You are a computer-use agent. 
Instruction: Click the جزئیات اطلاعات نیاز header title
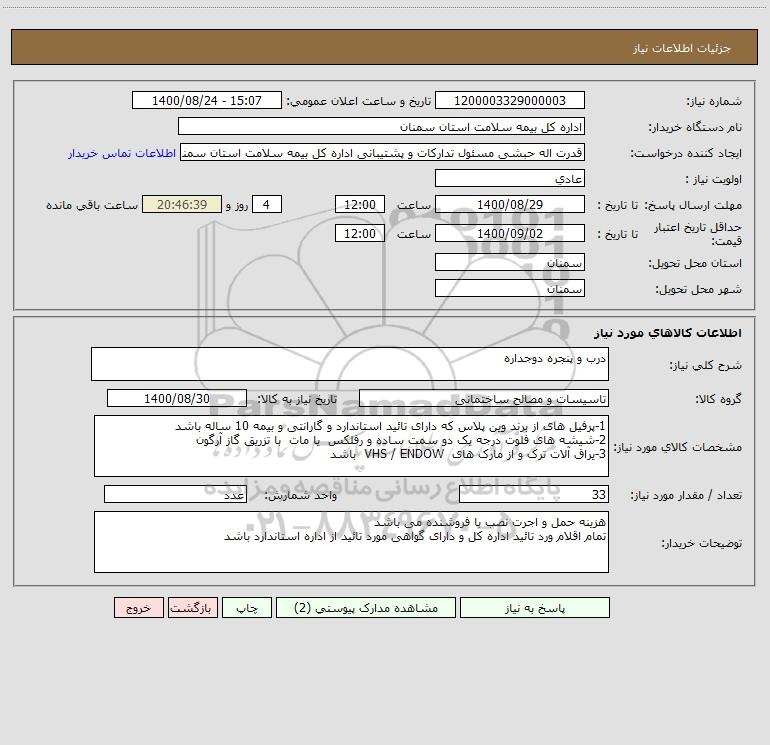pos(682,48)
